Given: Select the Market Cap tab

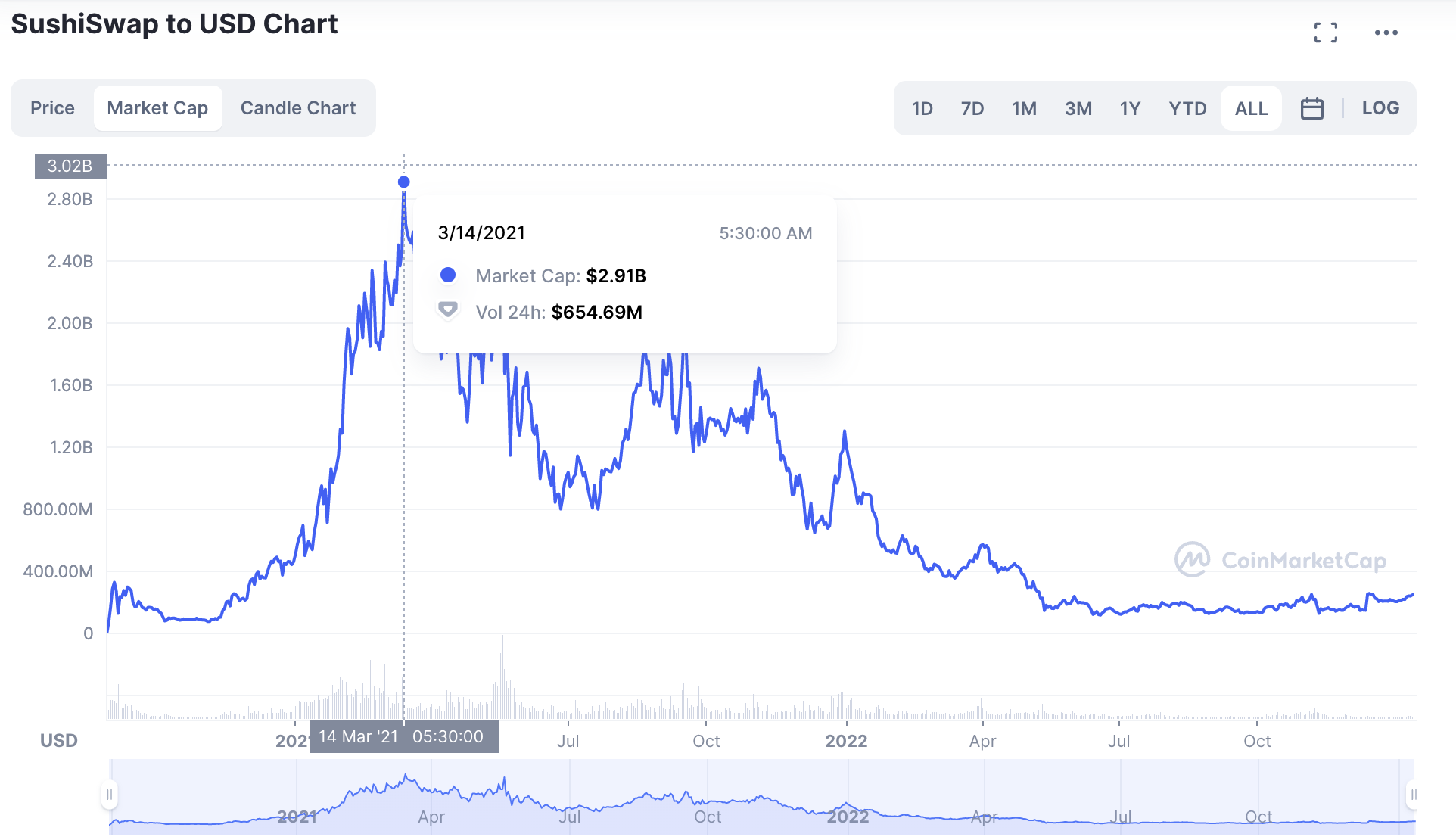Looking at the screenshot, I should point(157,108).
